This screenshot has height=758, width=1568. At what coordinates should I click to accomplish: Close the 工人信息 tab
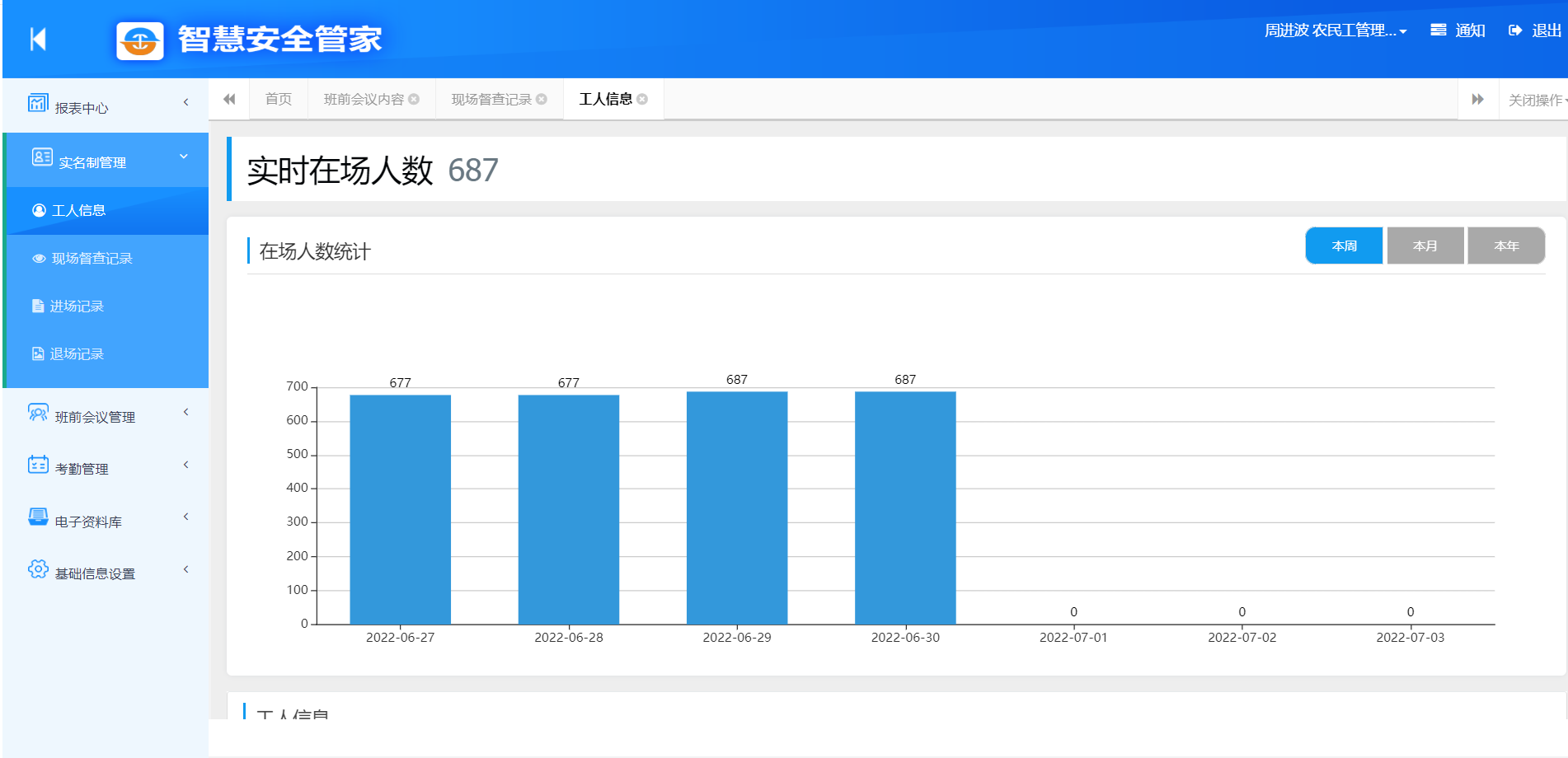click(642, 100)
